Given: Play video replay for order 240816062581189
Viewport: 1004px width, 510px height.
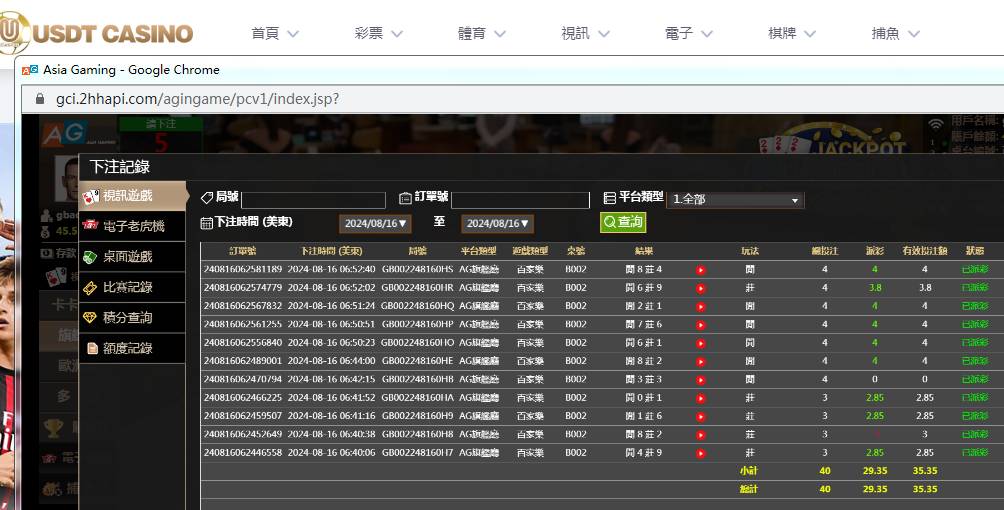Looking at the screenshot, I should click(701, 270).
